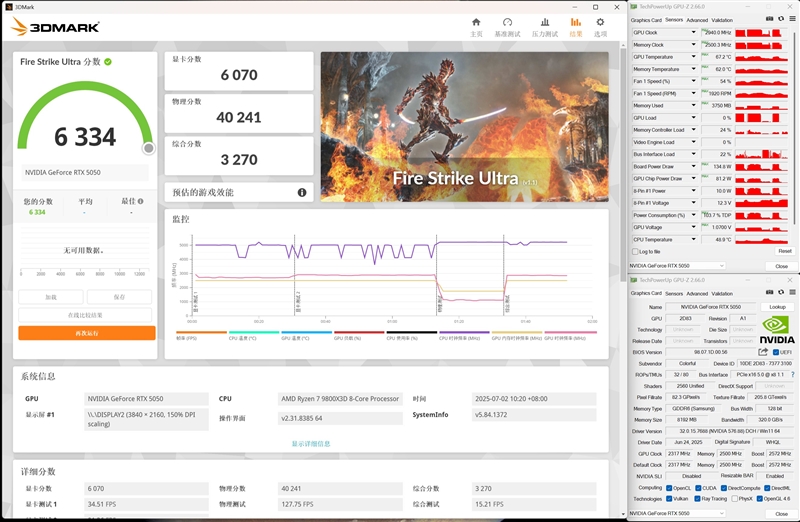Screen dimensions: 800x522
Task: Toggle the OpenCL checkbox
Action: [669, 488]
